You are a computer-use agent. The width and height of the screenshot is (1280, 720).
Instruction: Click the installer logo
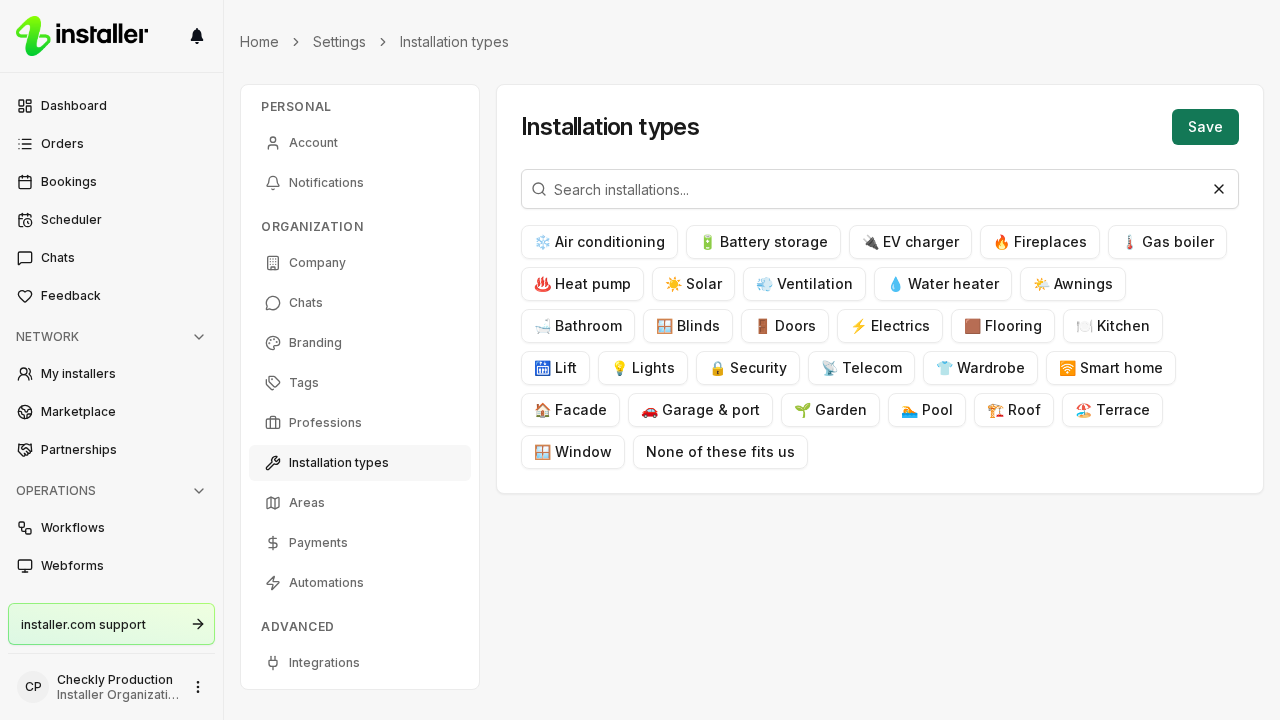pyautogui.click(x=82, y=36)
